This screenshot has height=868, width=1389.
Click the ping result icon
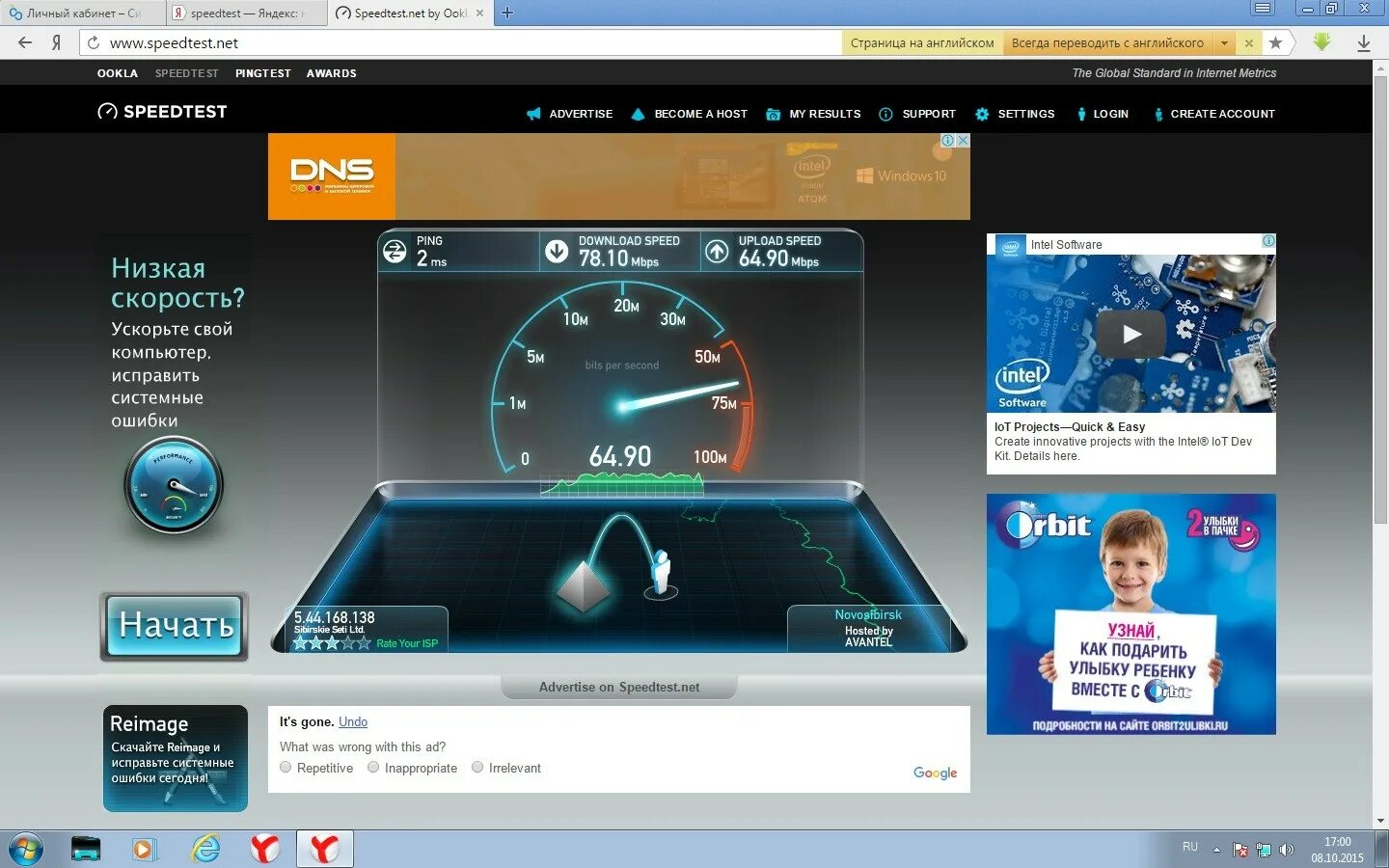395,252
